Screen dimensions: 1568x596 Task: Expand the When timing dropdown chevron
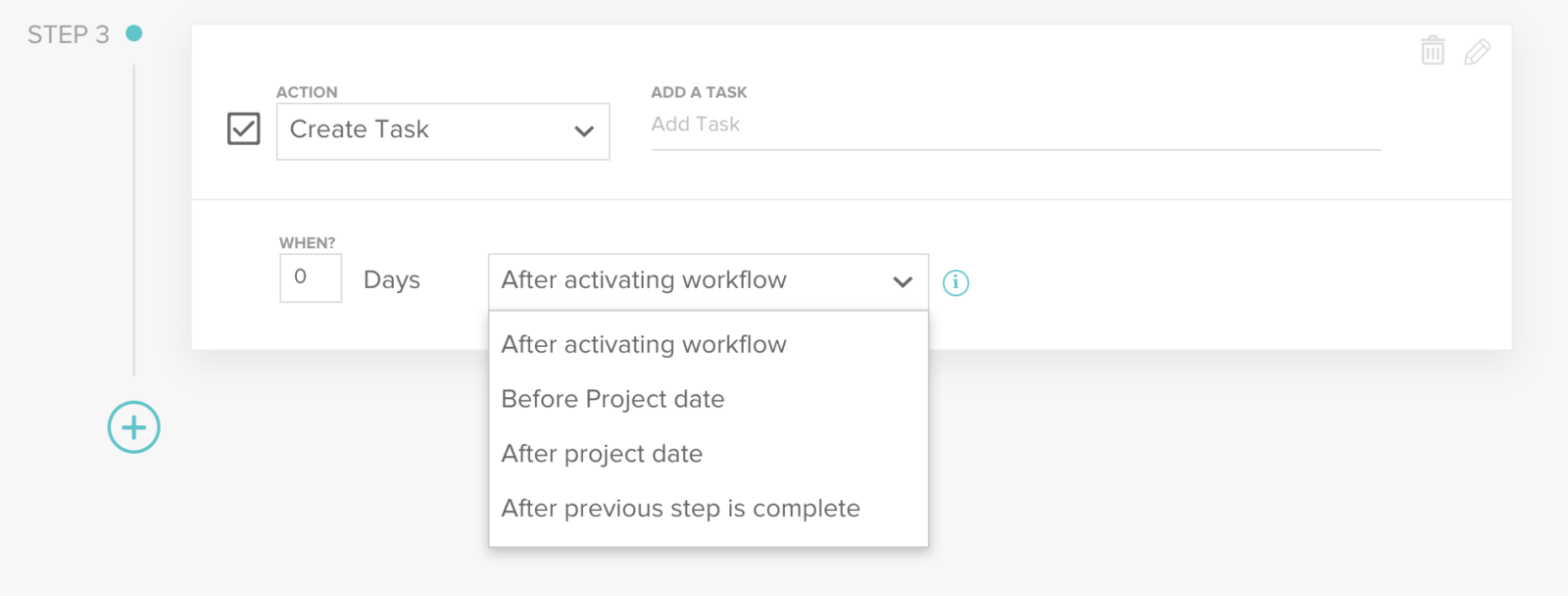coord(902,281)
